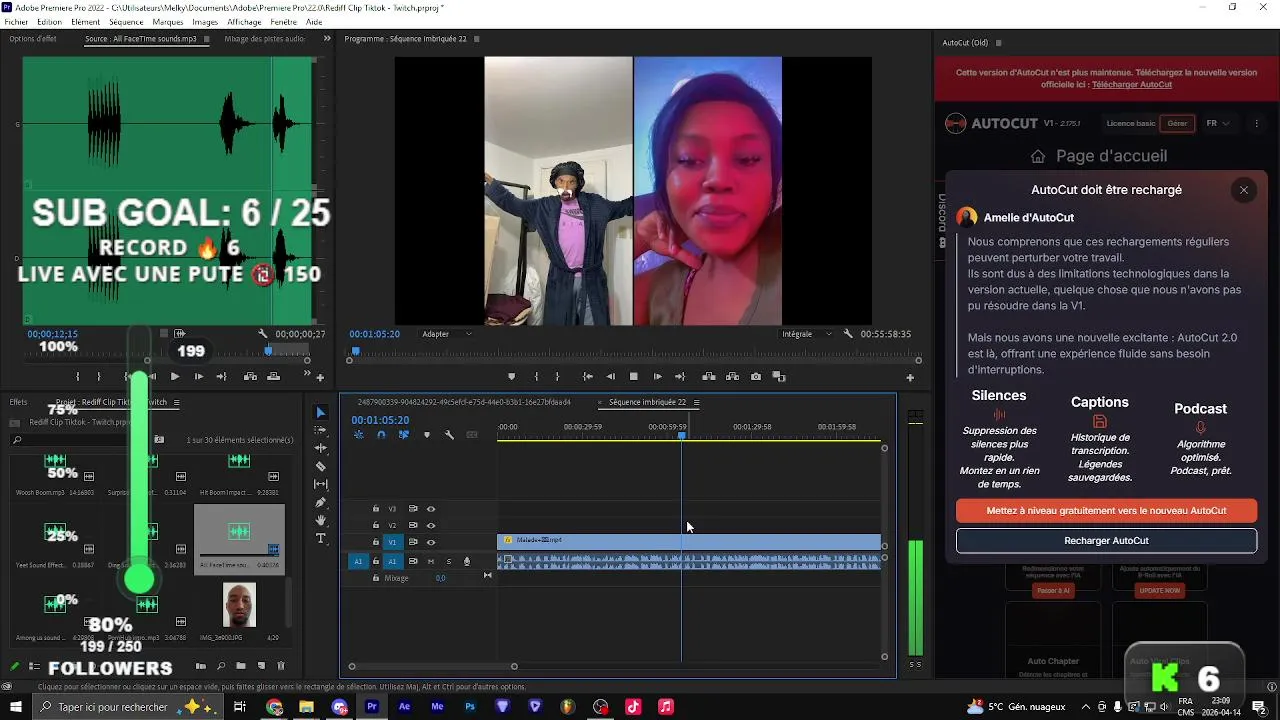Mute audio track A1 with M button
This screenshot has width=1280, height=720.
pyautogui.click(x=431, y=561)
